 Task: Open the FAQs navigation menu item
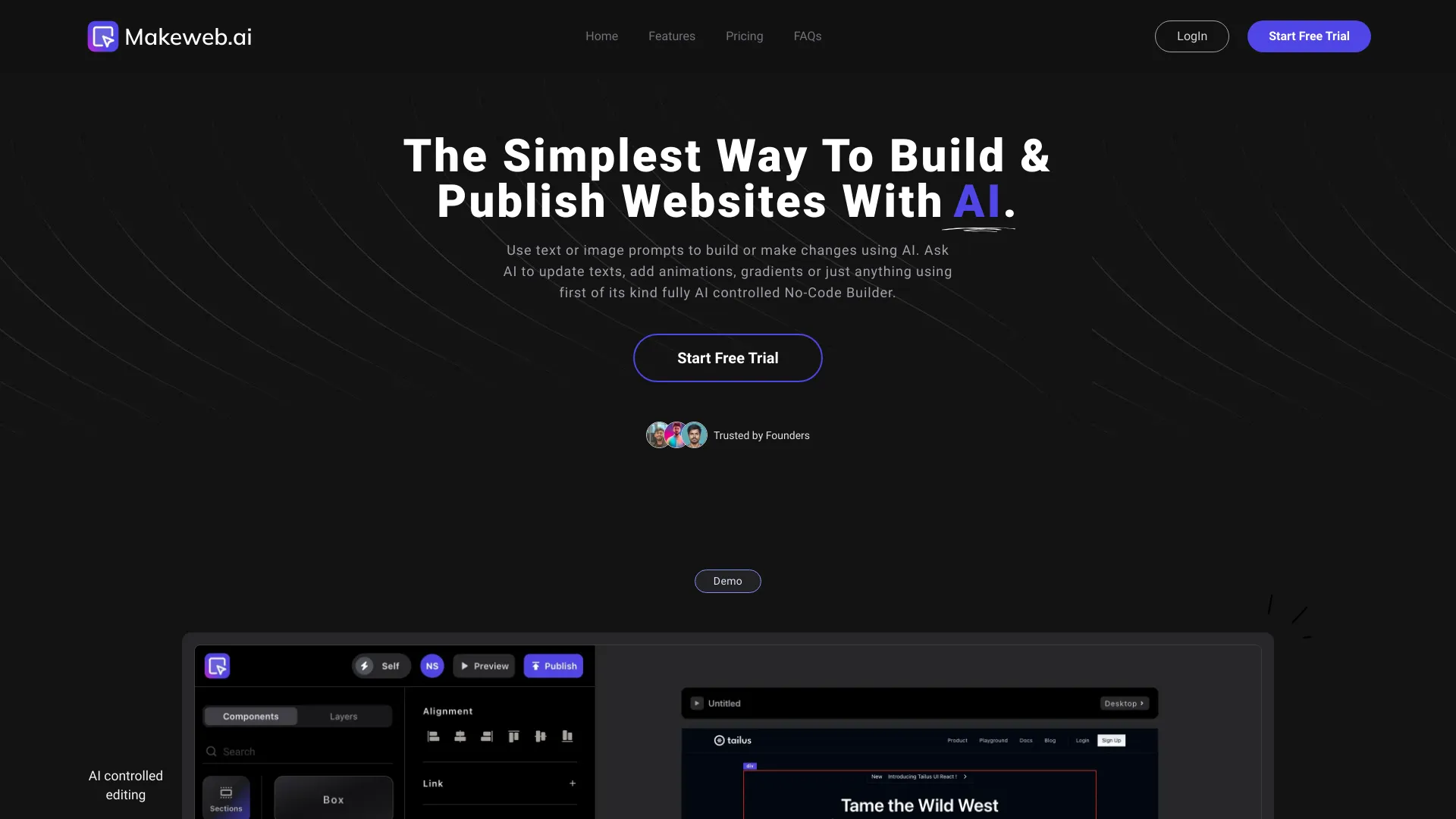(807, 36)
